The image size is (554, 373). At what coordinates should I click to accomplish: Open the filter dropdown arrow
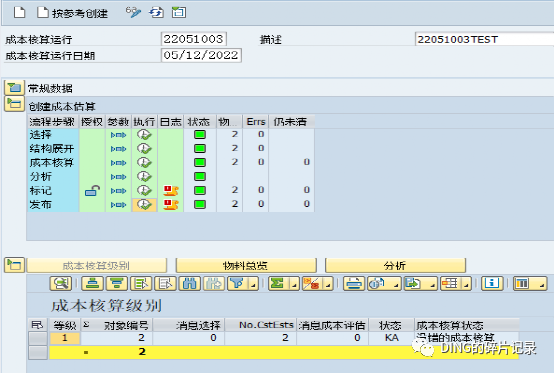(x=254, y=284)
